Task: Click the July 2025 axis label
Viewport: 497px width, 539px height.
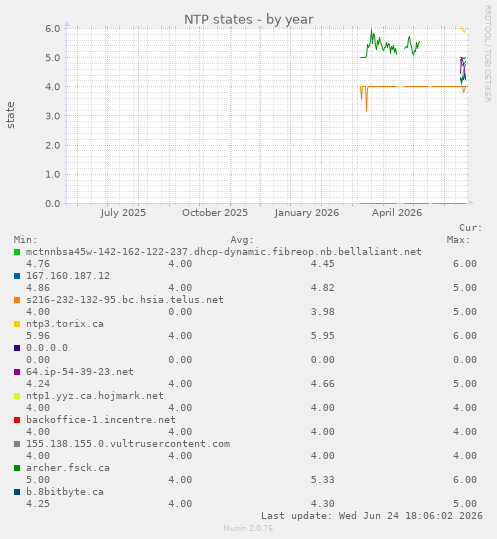Action: (x=123, y=213)
